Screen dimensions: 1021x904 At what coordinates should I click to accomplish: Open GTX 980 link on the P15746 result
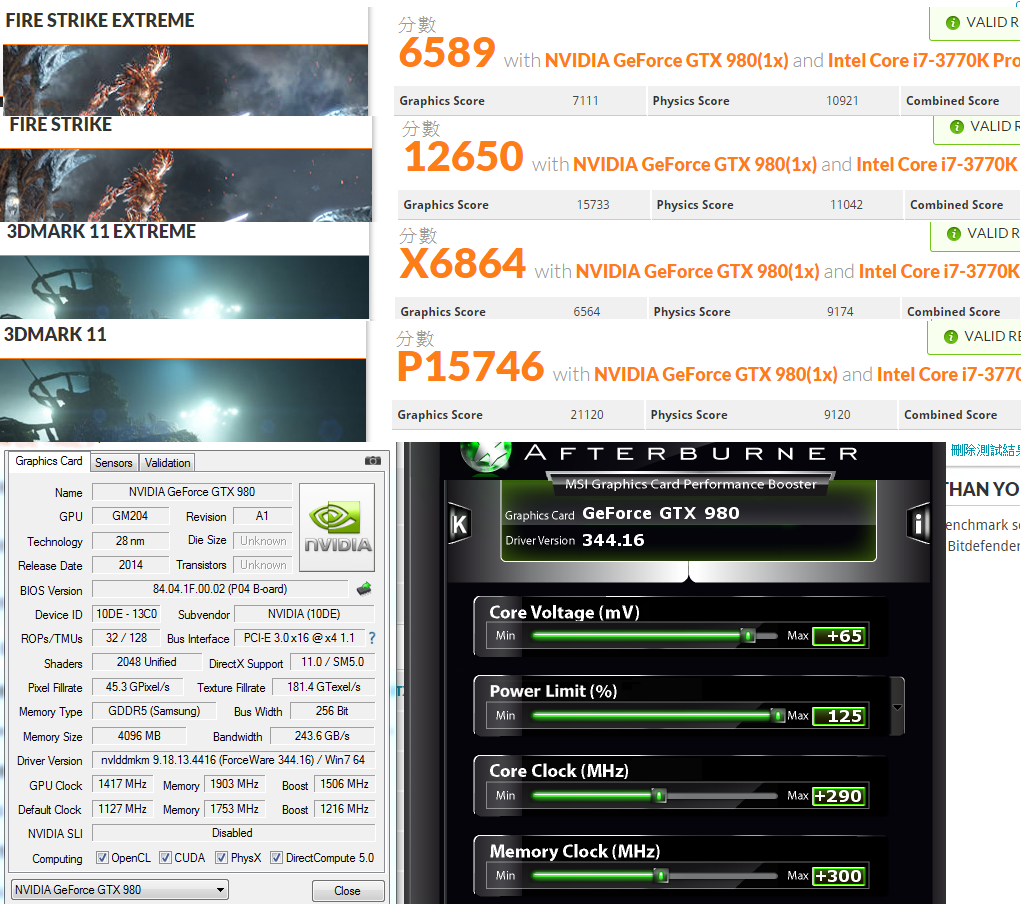click(x=716, y=374)
